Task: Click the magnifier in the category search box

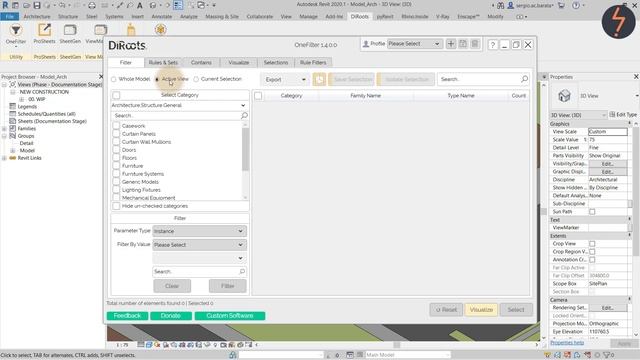Action: tap(244, 116)
